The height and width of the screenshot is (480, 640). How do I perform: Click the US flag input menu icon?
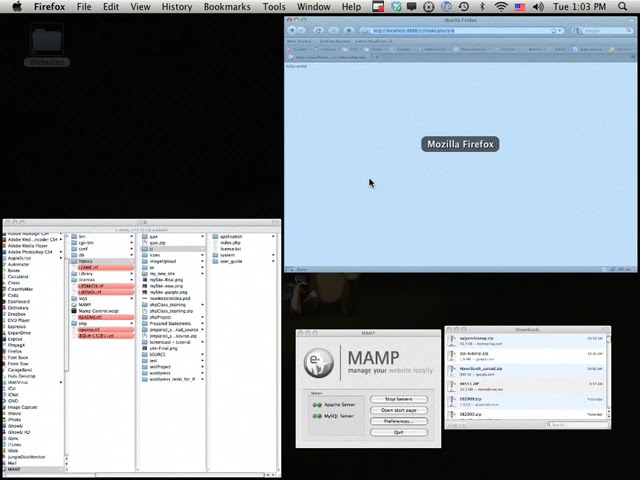pyautogui.click(x=520, y=7)
